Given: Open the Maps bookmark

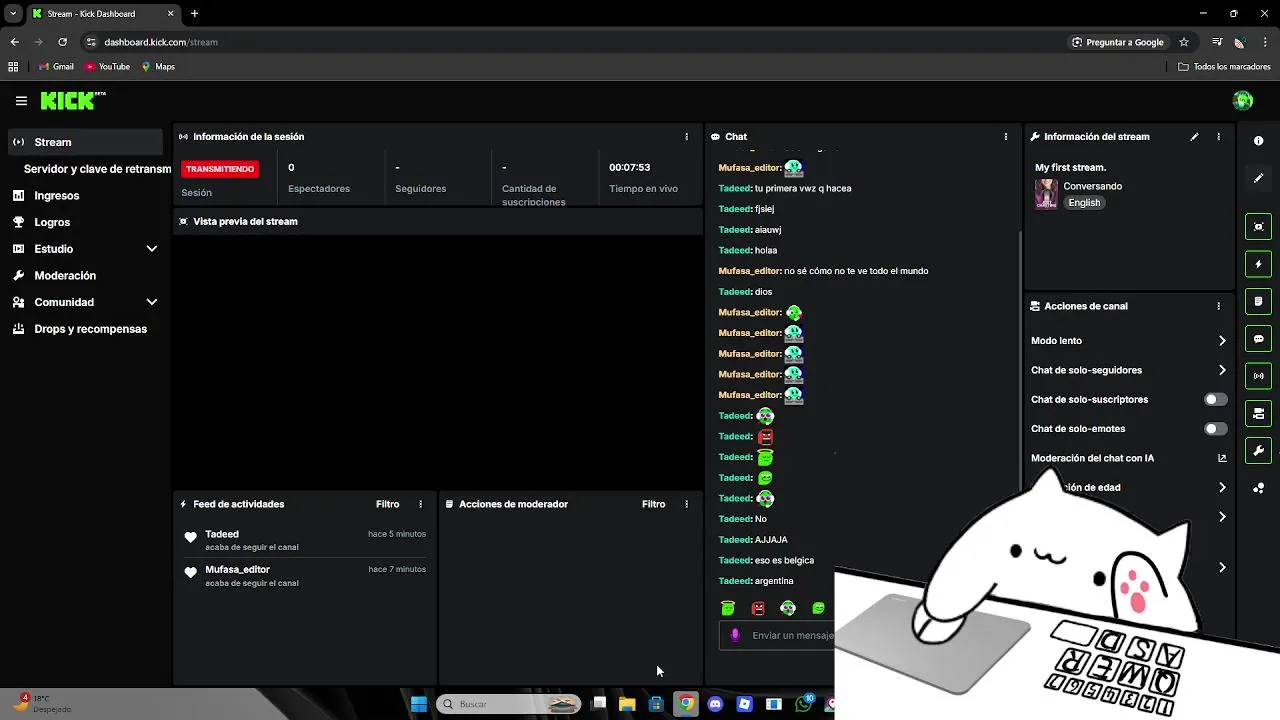Looking at the screenshot, I should point(158,67).
